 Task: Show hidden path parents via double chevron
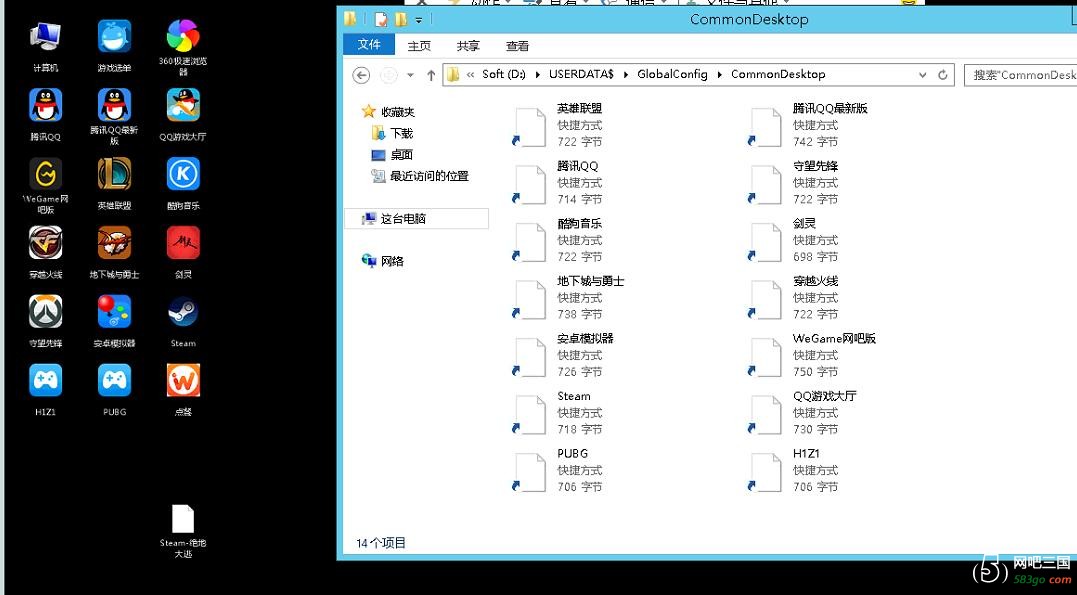(471, 74)
